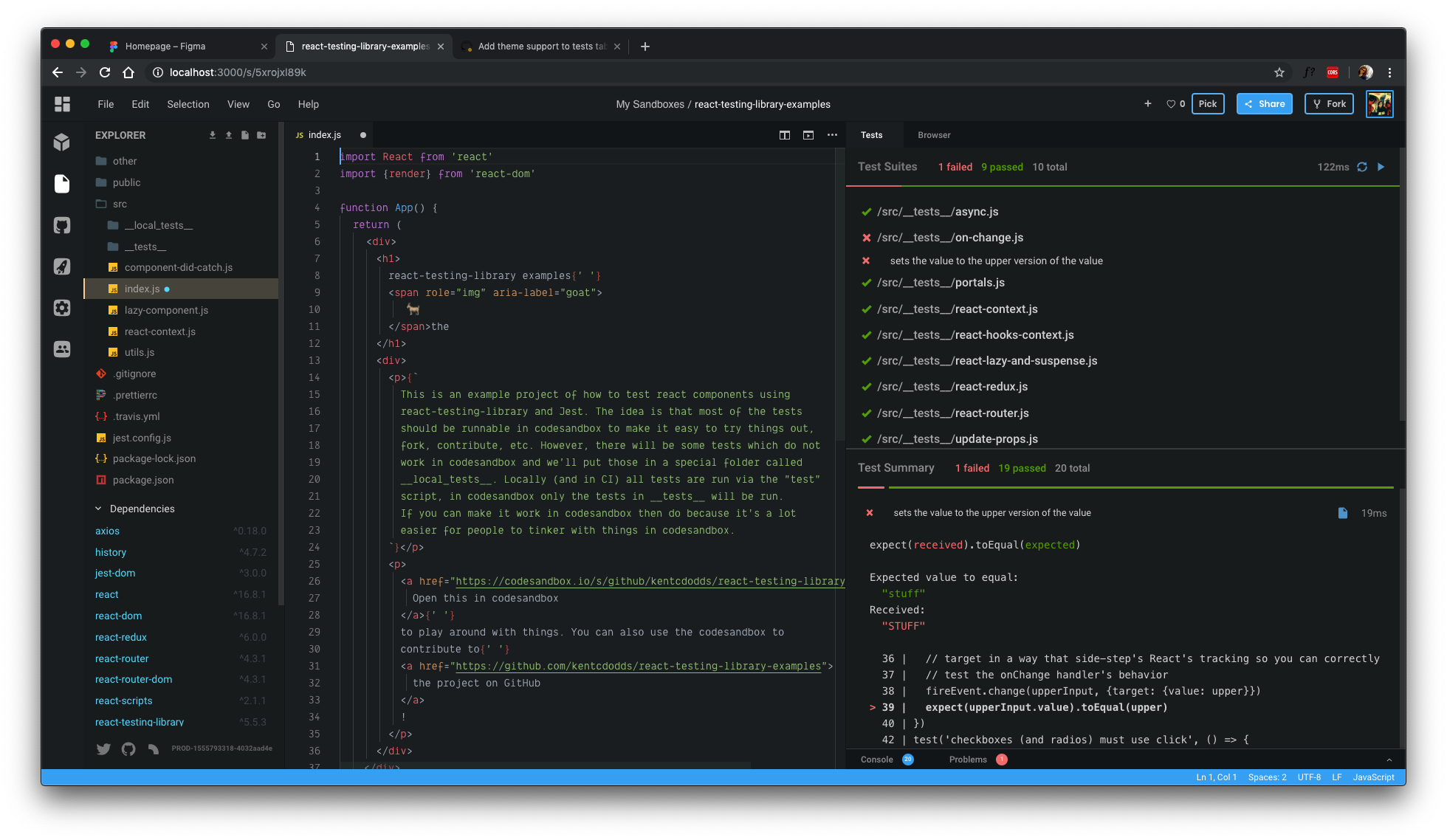
Task: Open the failing test file via file icon
Action: [1343, 513]
